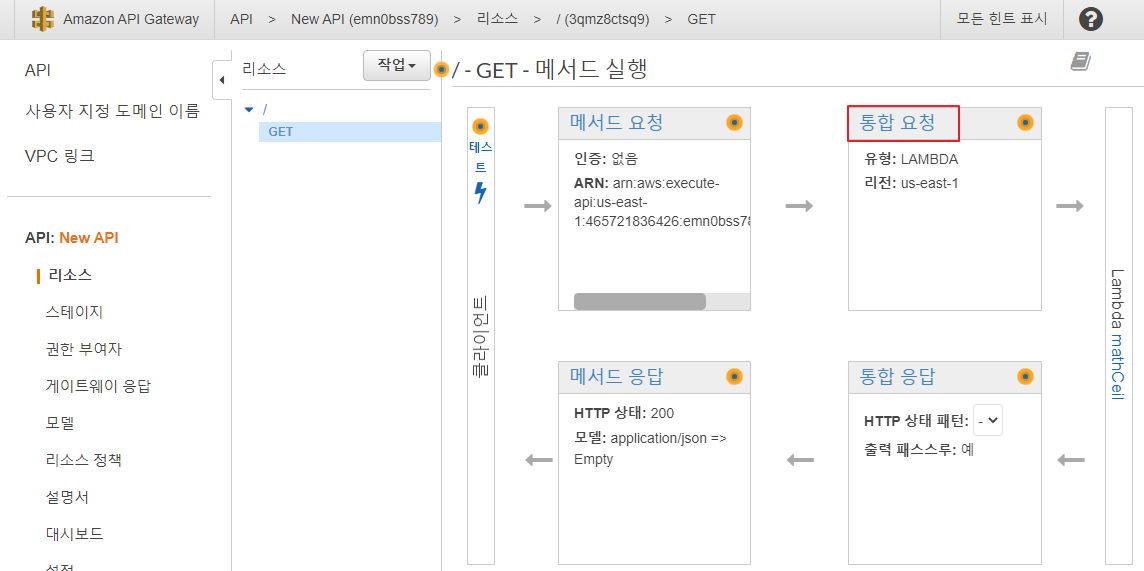Open 리소스 정책 sidebar item
Screen dimensions: 1144x571
click(83, 460)
